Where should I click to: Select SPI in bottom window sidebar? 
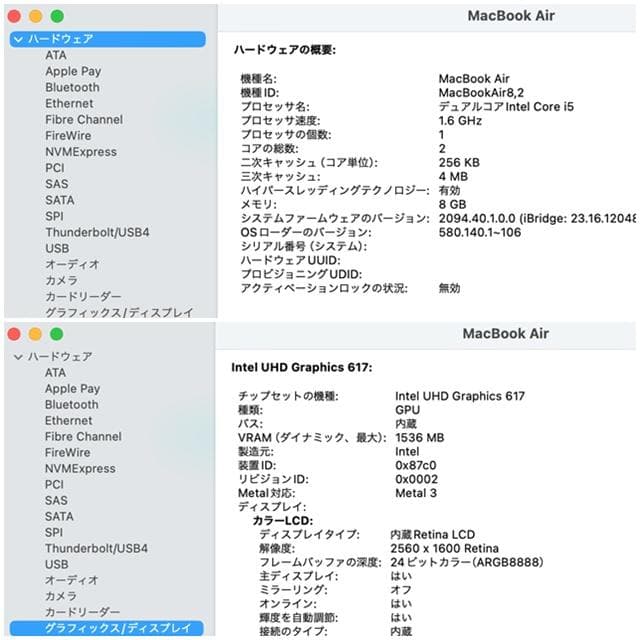tap(54, 532)
